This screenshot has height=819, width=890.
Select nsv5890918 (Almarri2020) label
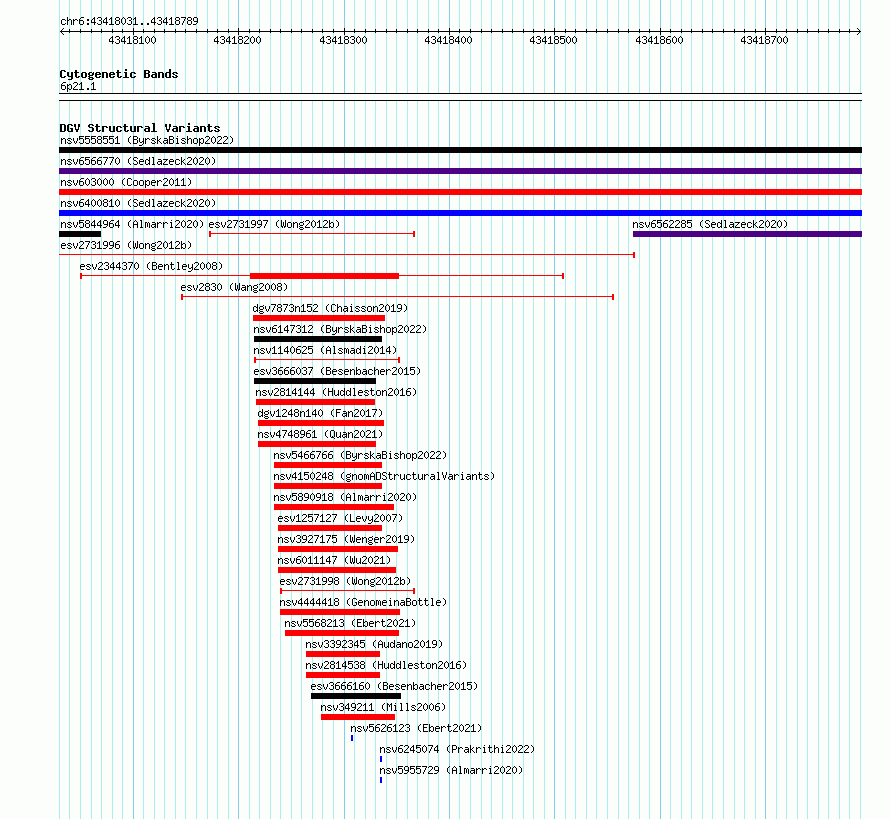pyautogui.click(x=345, y=497)
